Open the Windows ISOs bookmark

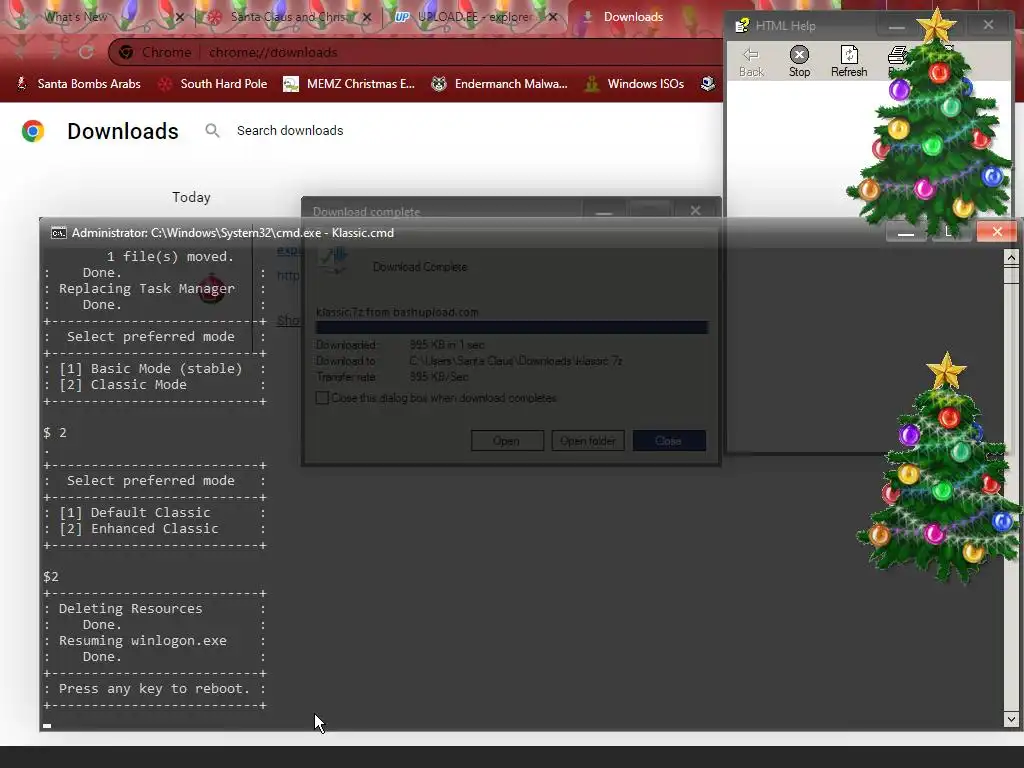click(635, 84)
